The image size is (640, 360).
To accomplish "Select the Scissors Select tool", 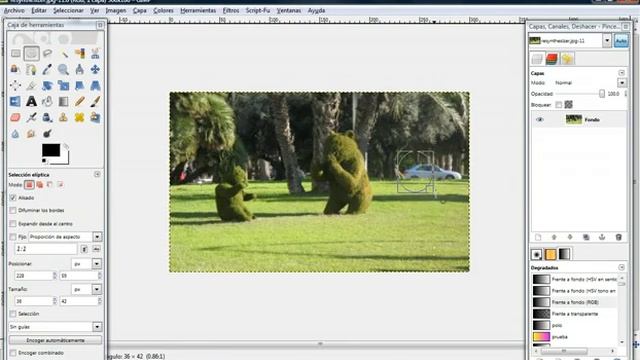I will 95,53.
